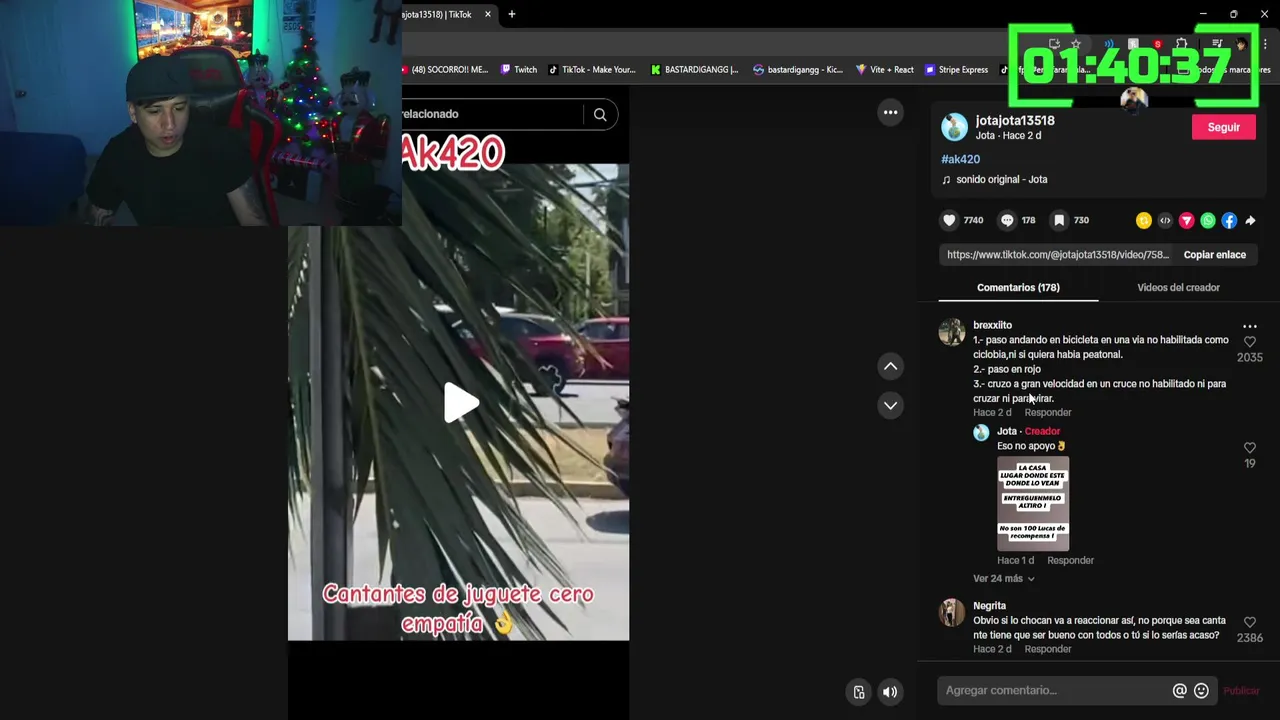The width and height of the screenshot is (1280, 720).
Task: Go to previous video with up arrow
Action: point(890,366)
